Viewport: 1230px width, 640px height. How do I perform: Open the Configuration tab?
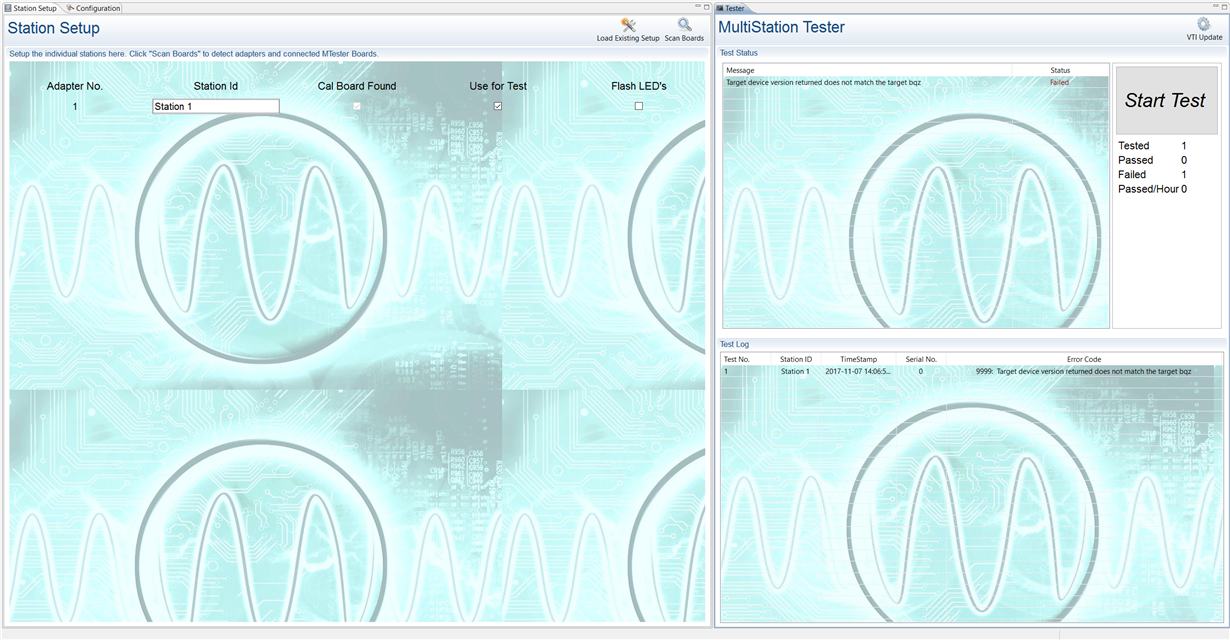pos(93,8)
